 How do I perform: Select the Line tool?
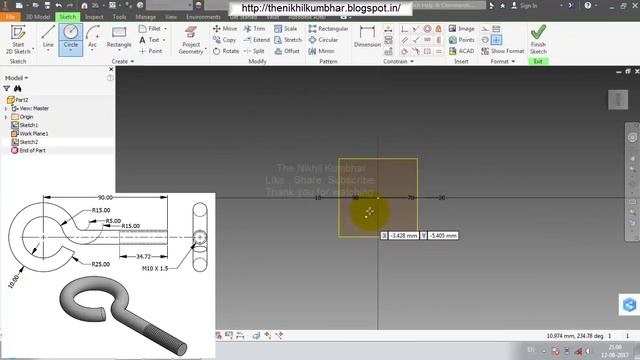coord(48,38)
